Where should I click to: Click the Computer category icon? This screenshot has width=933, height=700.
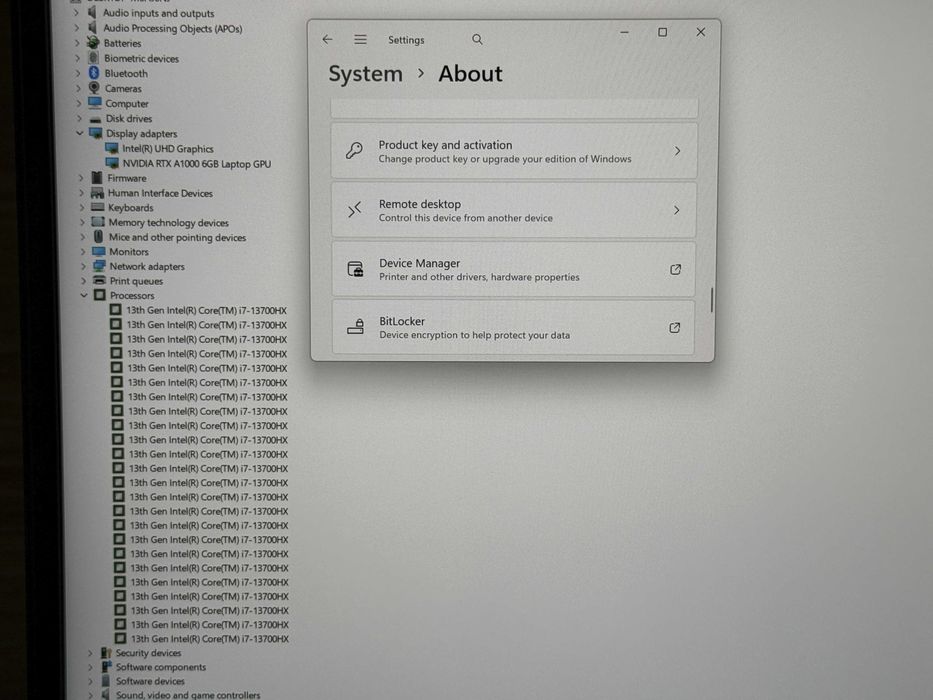(x=95, y=103)
